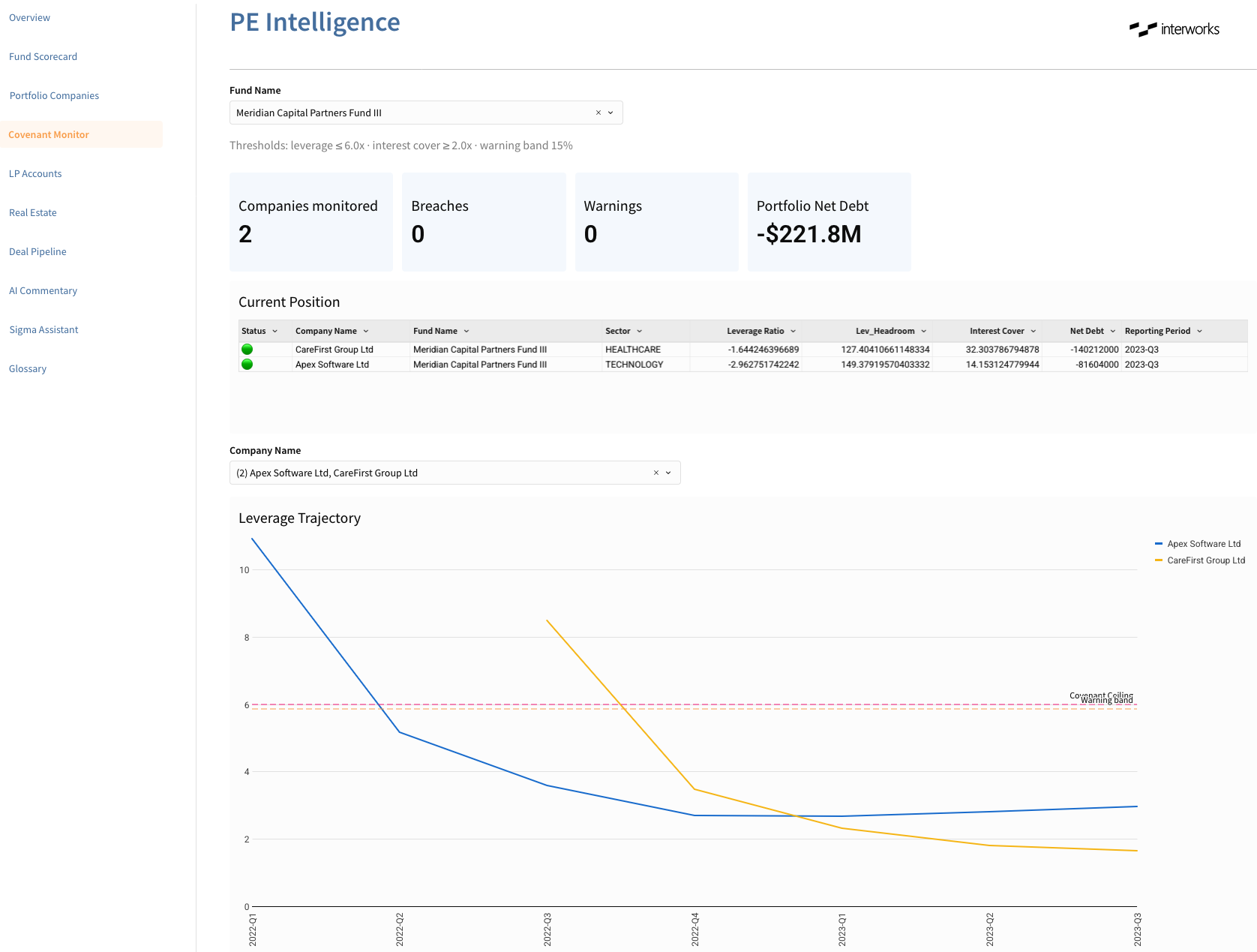This screenshot has width=1257, height=952.
Task: Expand the Company Name dropdown arrow
Action: (668, 473)
